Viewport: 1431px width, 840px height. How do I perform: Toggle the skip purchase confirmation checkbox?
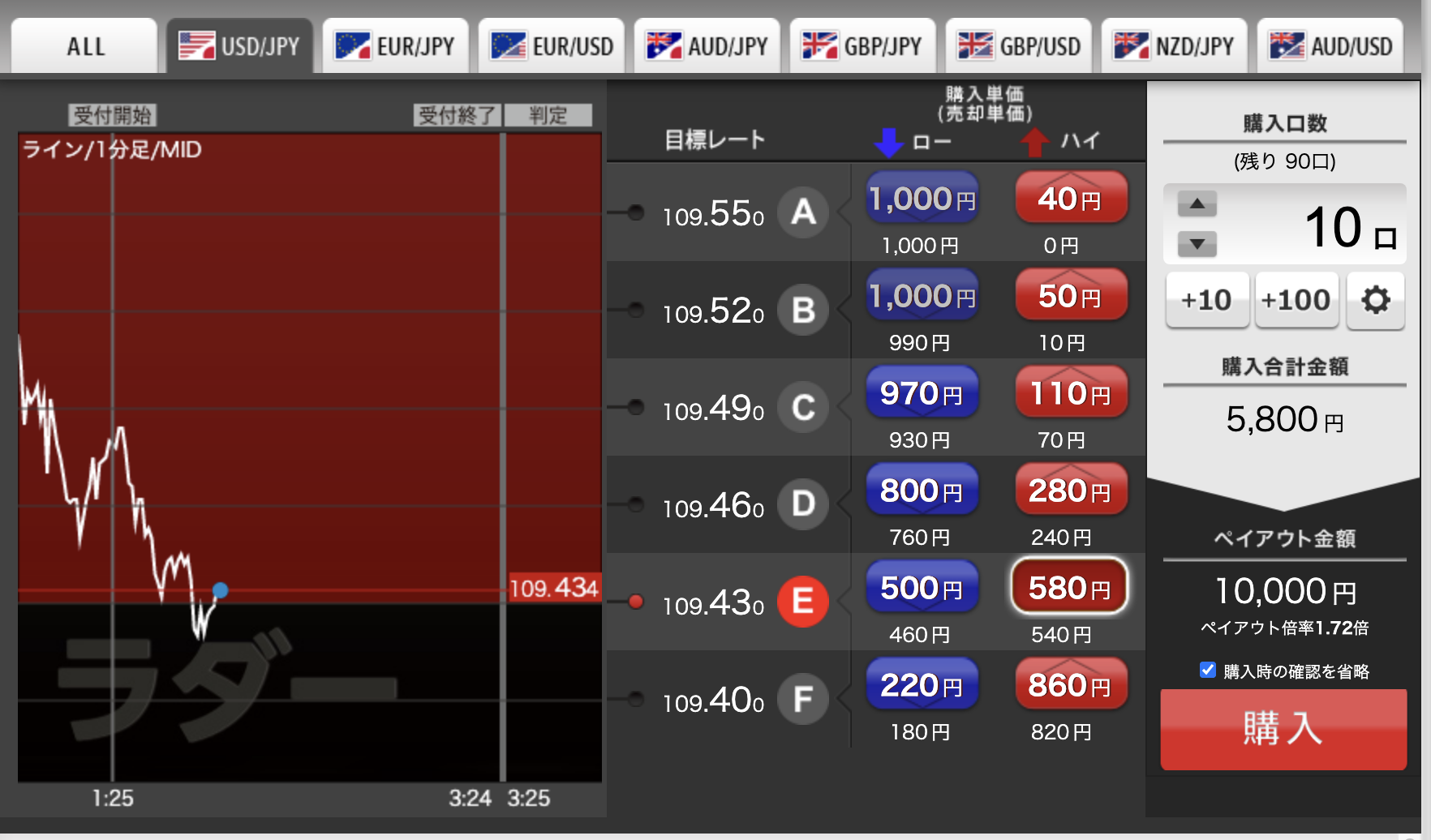click(x=1208, y=670)
